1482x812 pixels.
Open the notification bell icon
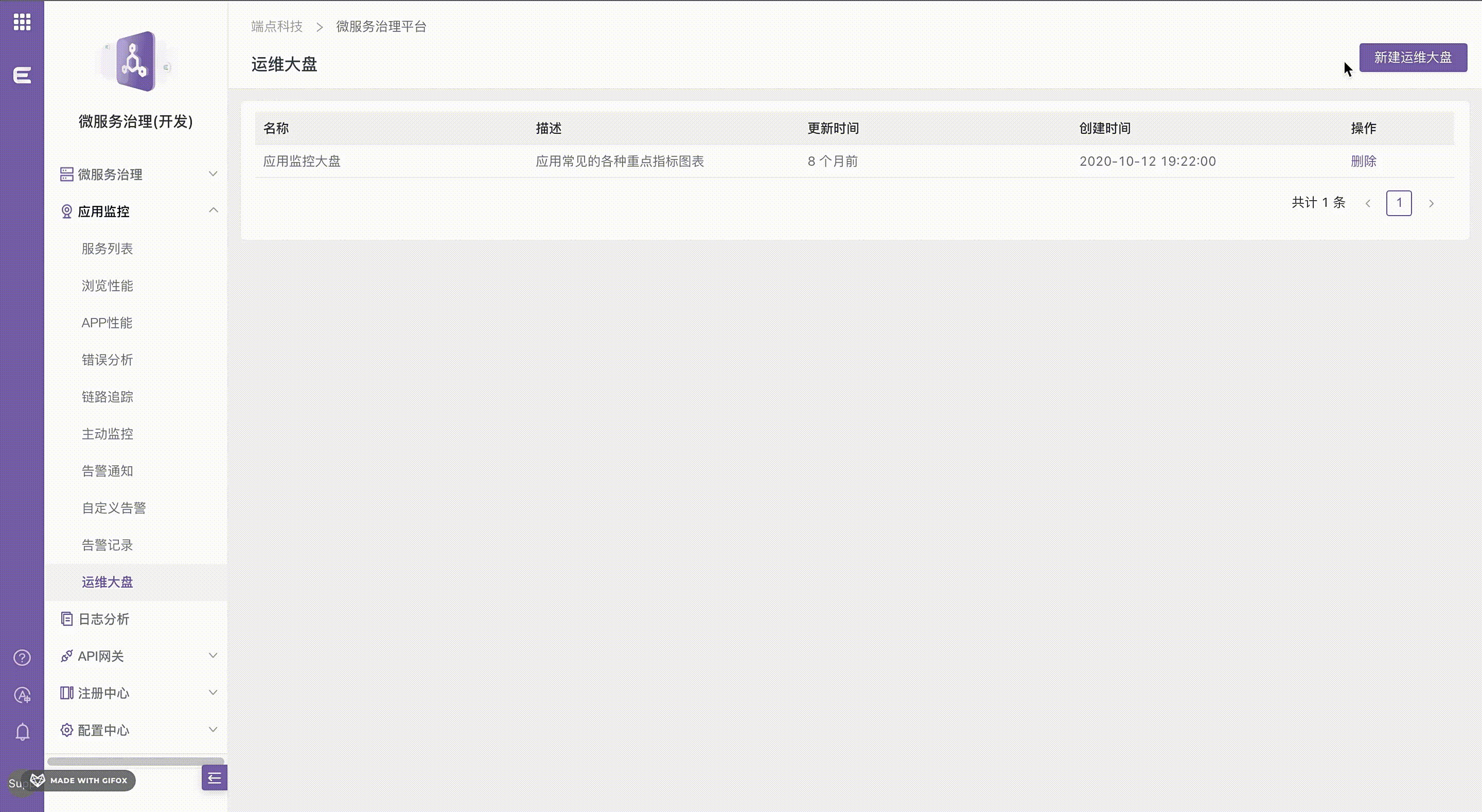point(22,732)
